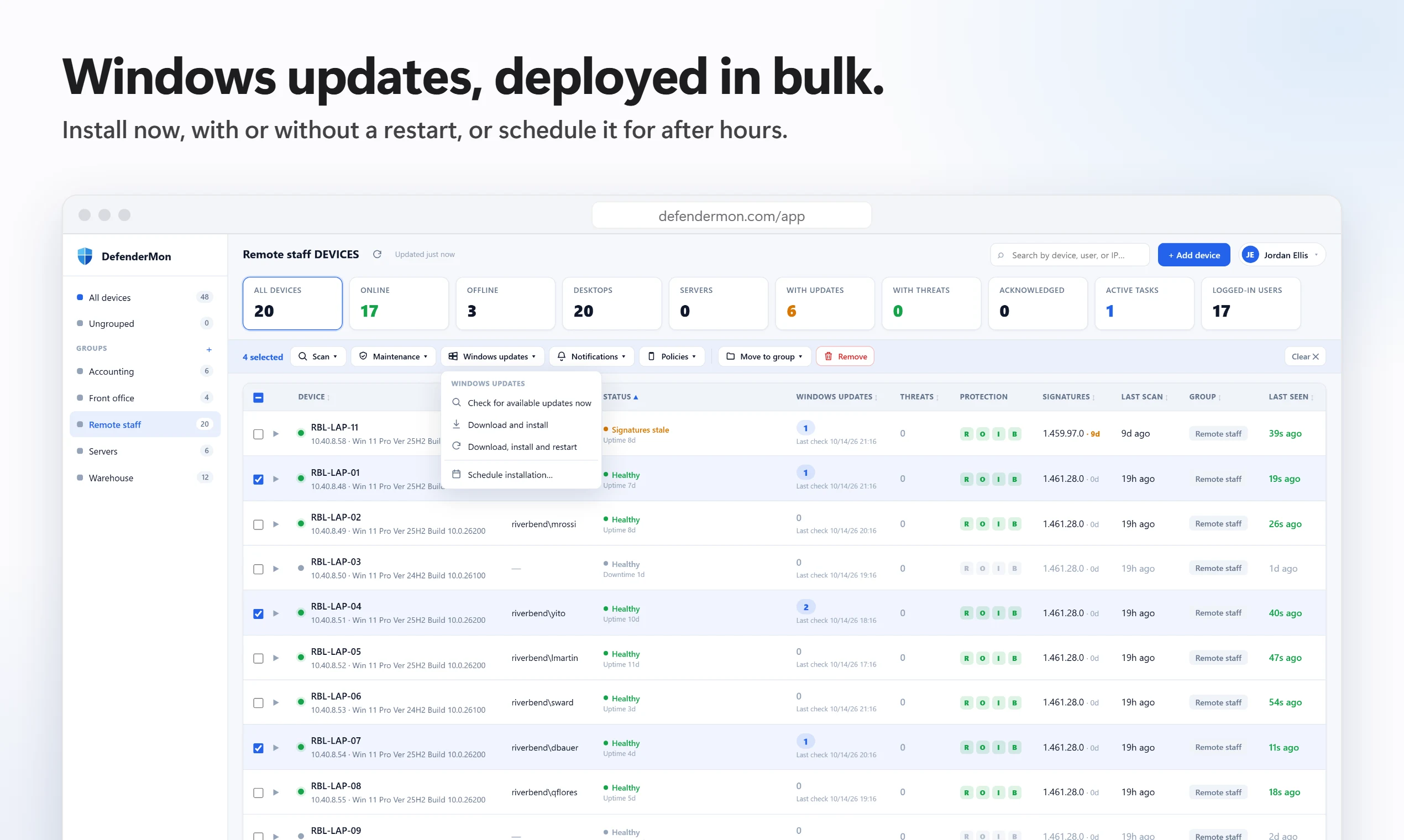Click the pending updates badge 2 for RBL-LAP-04
The image size is (1404, 840).
click(805, 607)
